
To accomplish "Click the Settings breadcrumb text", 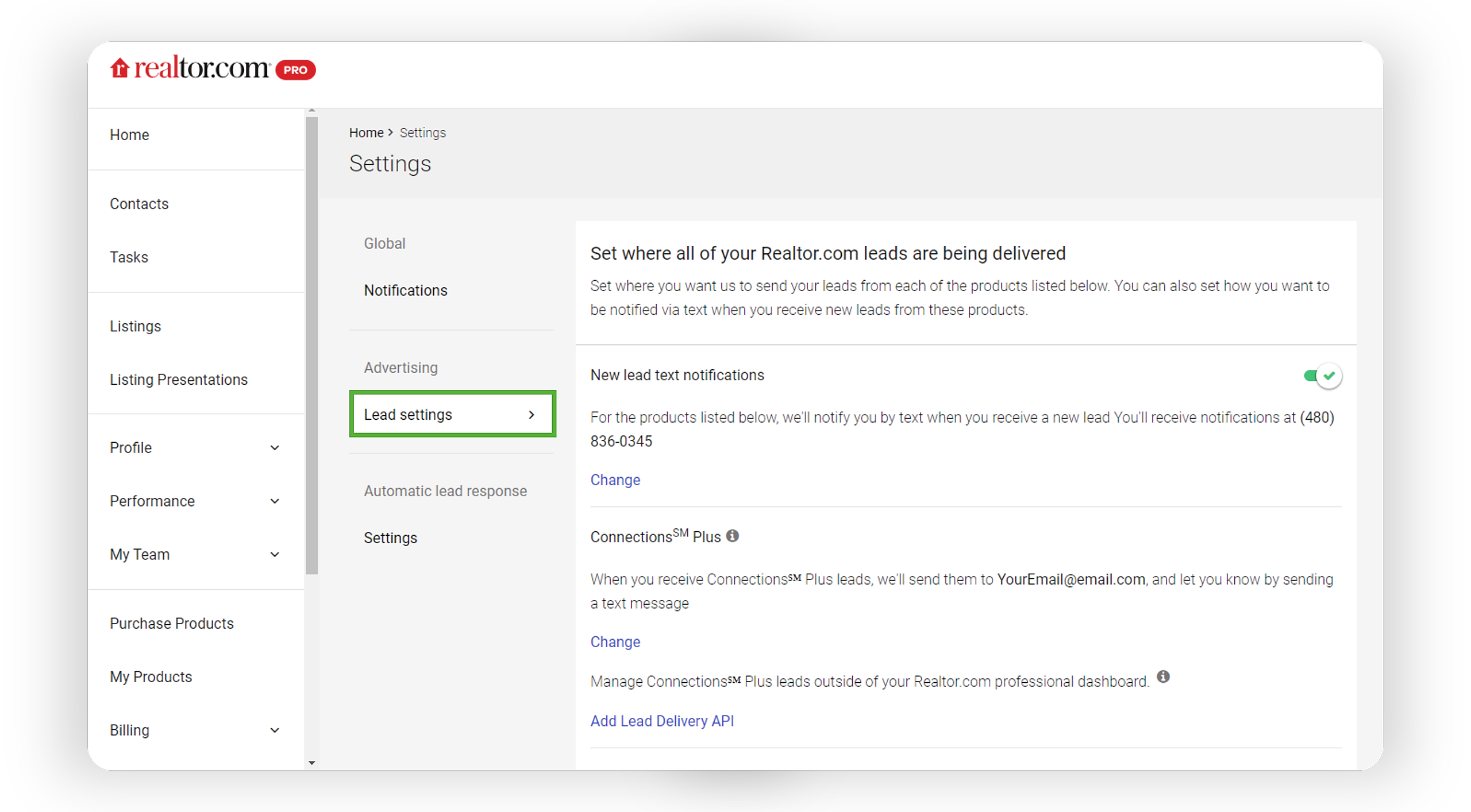I will click(x=422, y=133).
